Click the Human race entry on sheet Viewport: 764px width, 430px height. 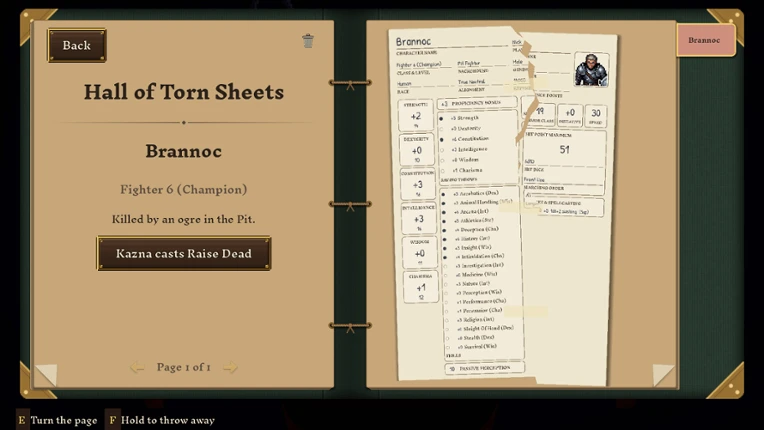point(404,84)
